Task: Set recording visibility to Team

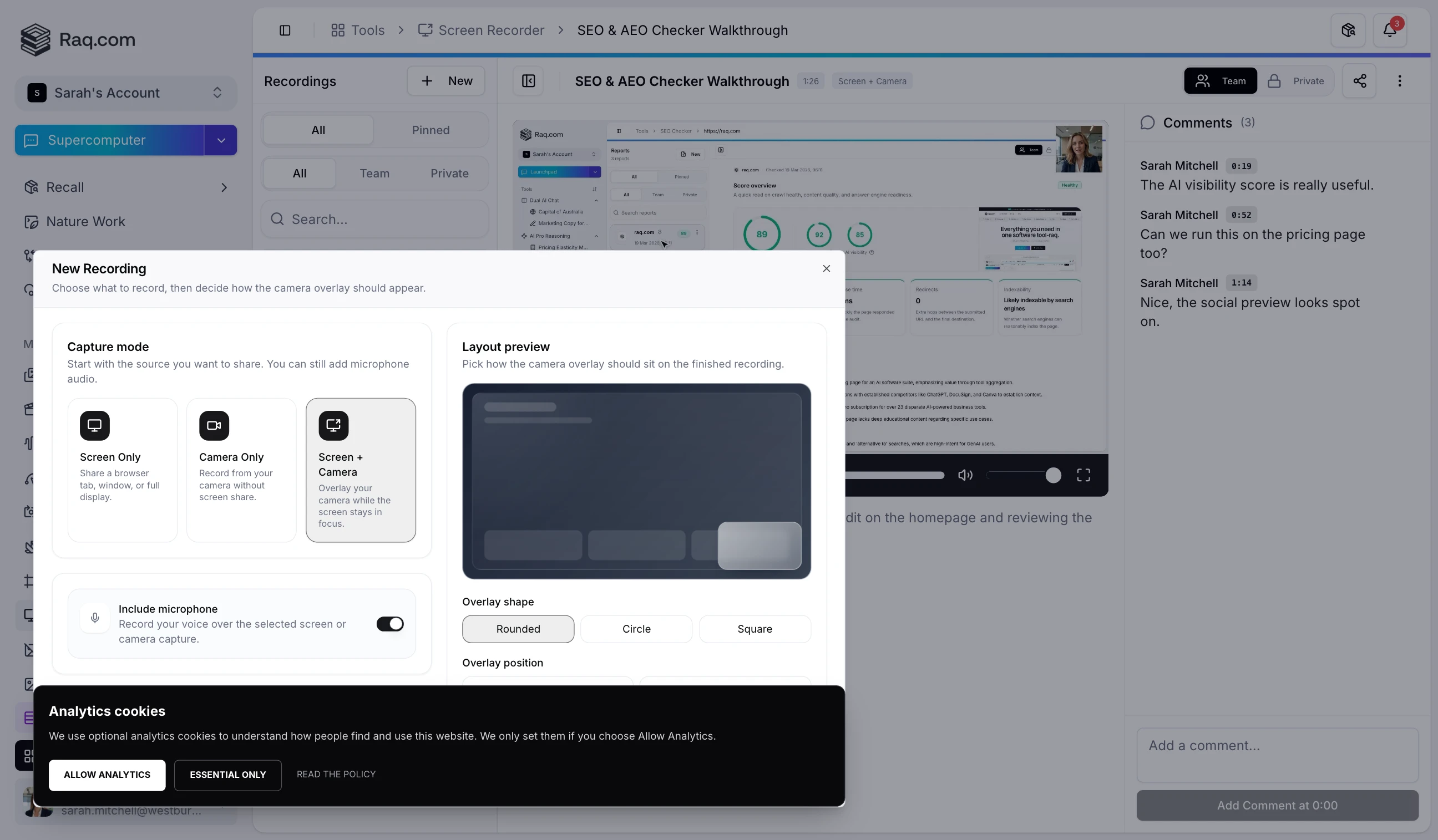Action: [1220, 81]
